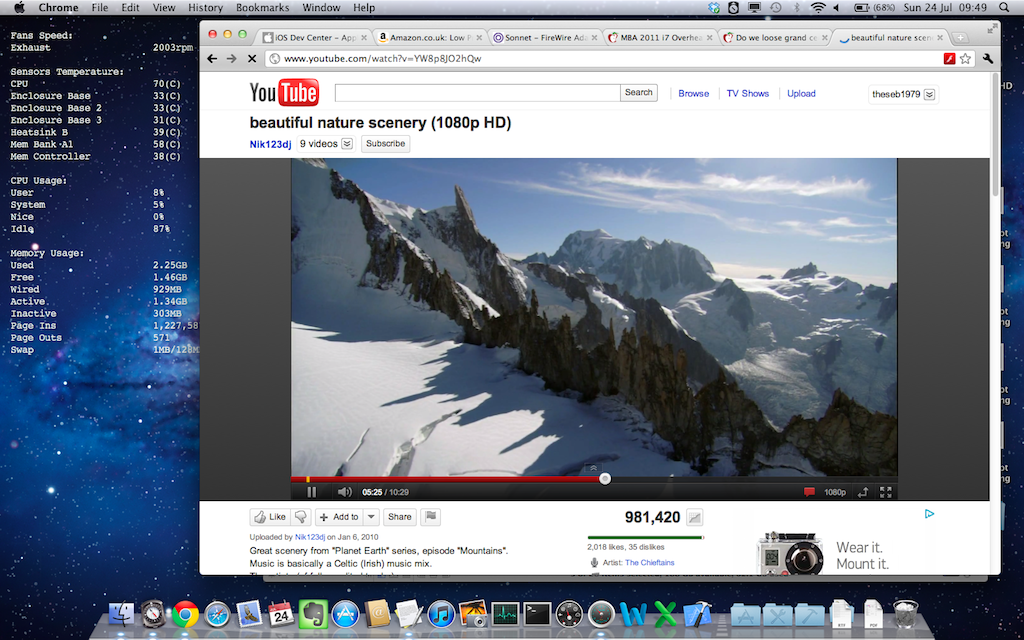Image resolution: width=1024 pixels, height=640 pixels.
Task: Switch to the Sonnet FireWire tab
Action: tap(545, 38)
